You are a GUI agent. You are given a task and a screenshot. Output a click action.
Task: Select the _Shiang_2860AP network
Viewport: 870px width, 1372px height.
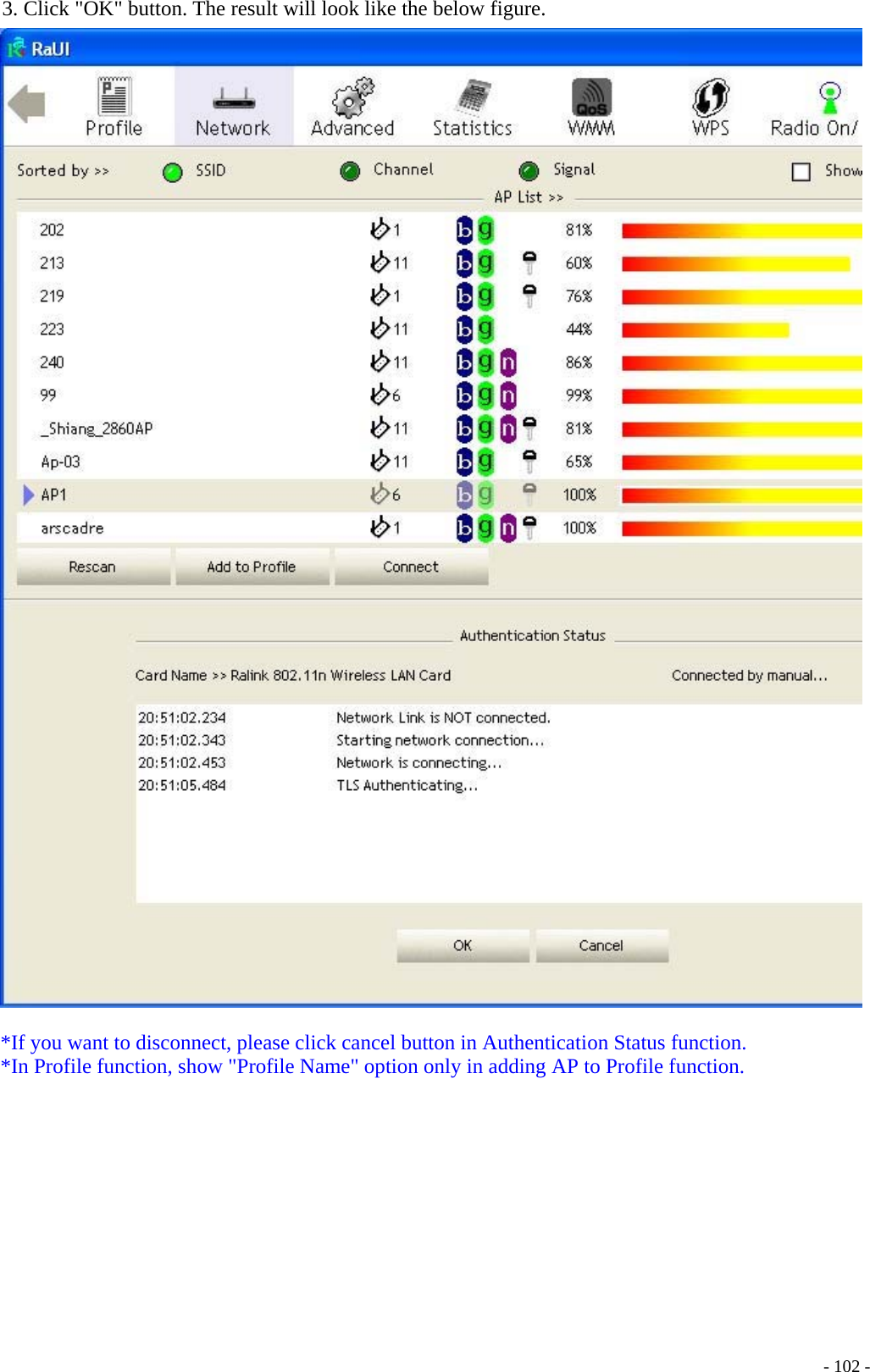(x=439, y=428)
